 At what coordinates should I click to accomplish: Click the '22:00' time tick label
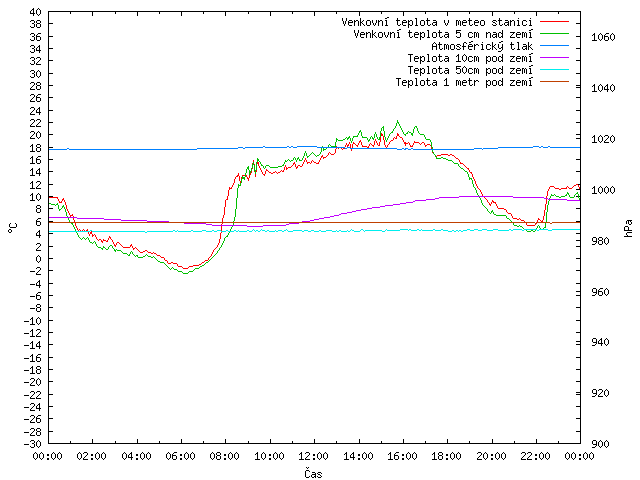[x=536, y=456]
